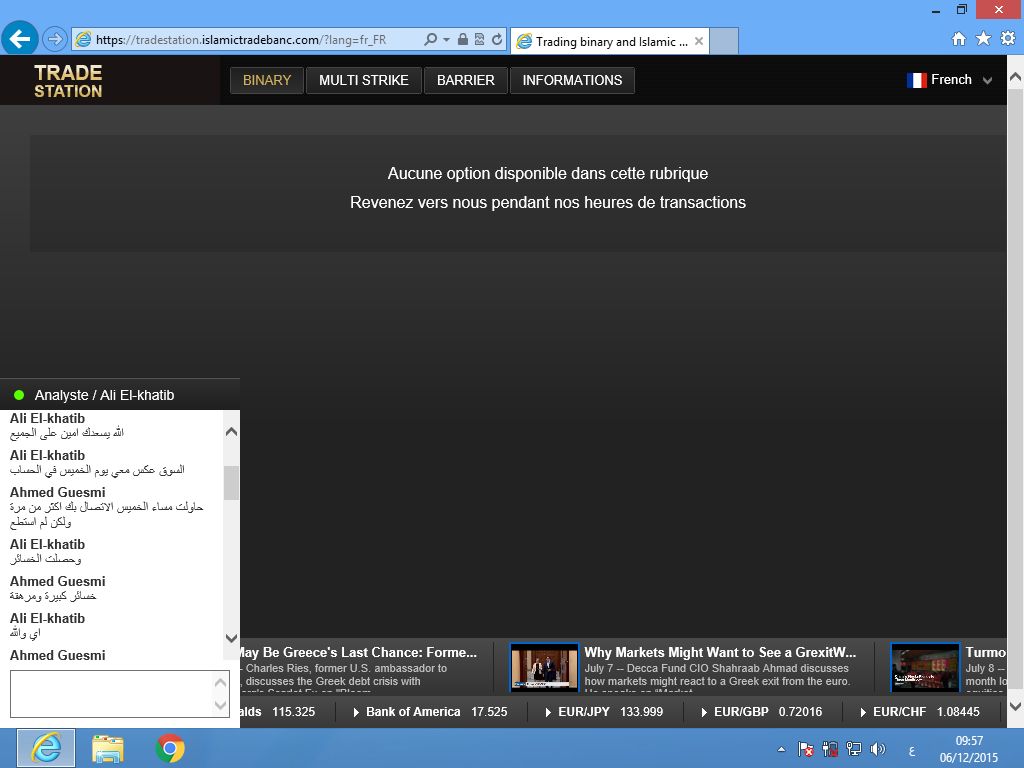Open a new blank browser tab
The image size is (1024, 768).
(724, 41)
